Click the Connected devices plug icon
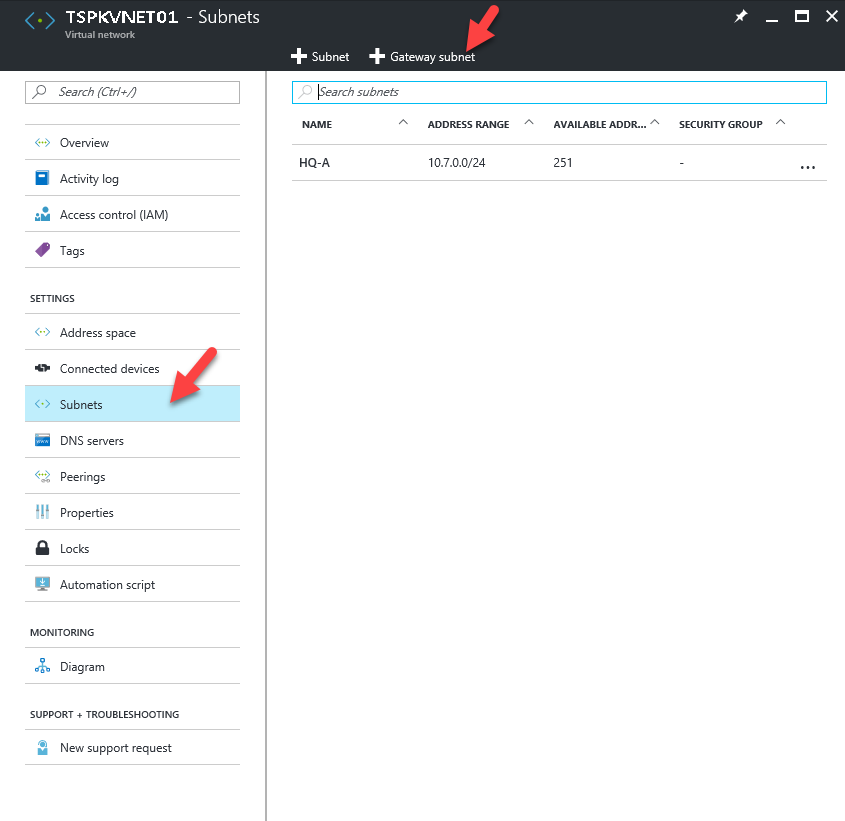Screen dimensions: 845x821 pyautogui.click(x=43, y=368)
